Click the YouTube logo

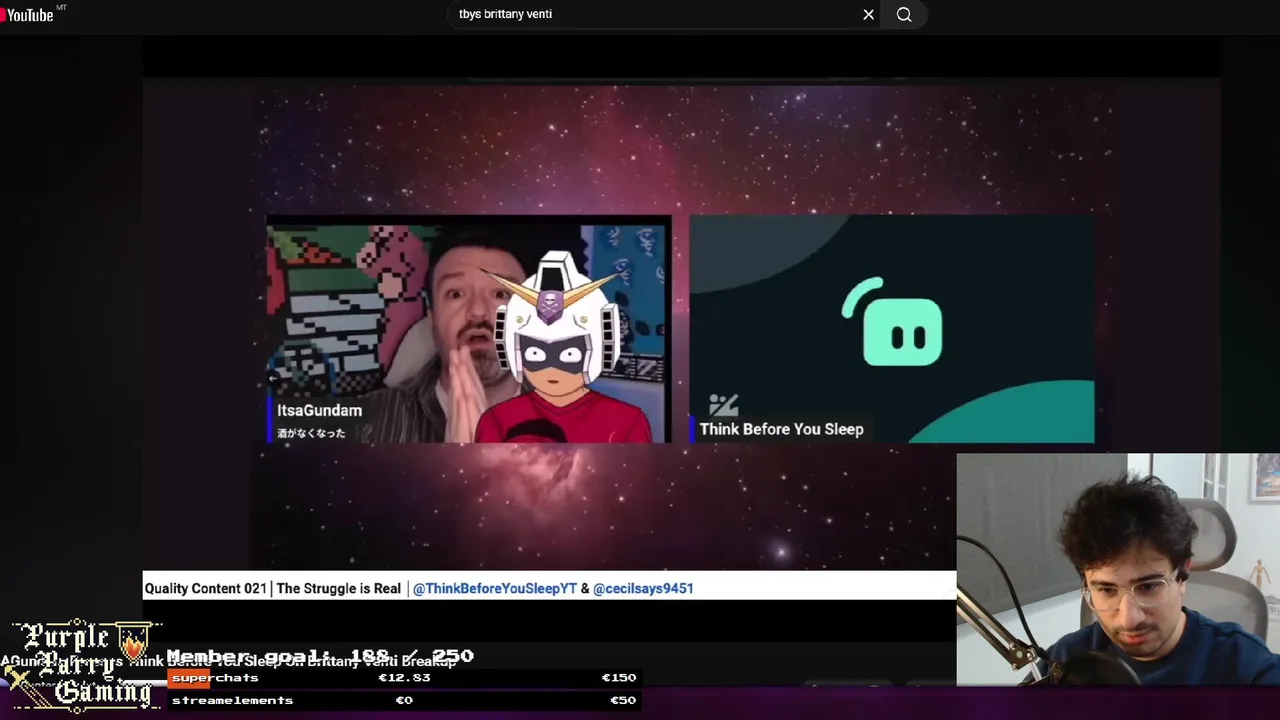(27, 14)
